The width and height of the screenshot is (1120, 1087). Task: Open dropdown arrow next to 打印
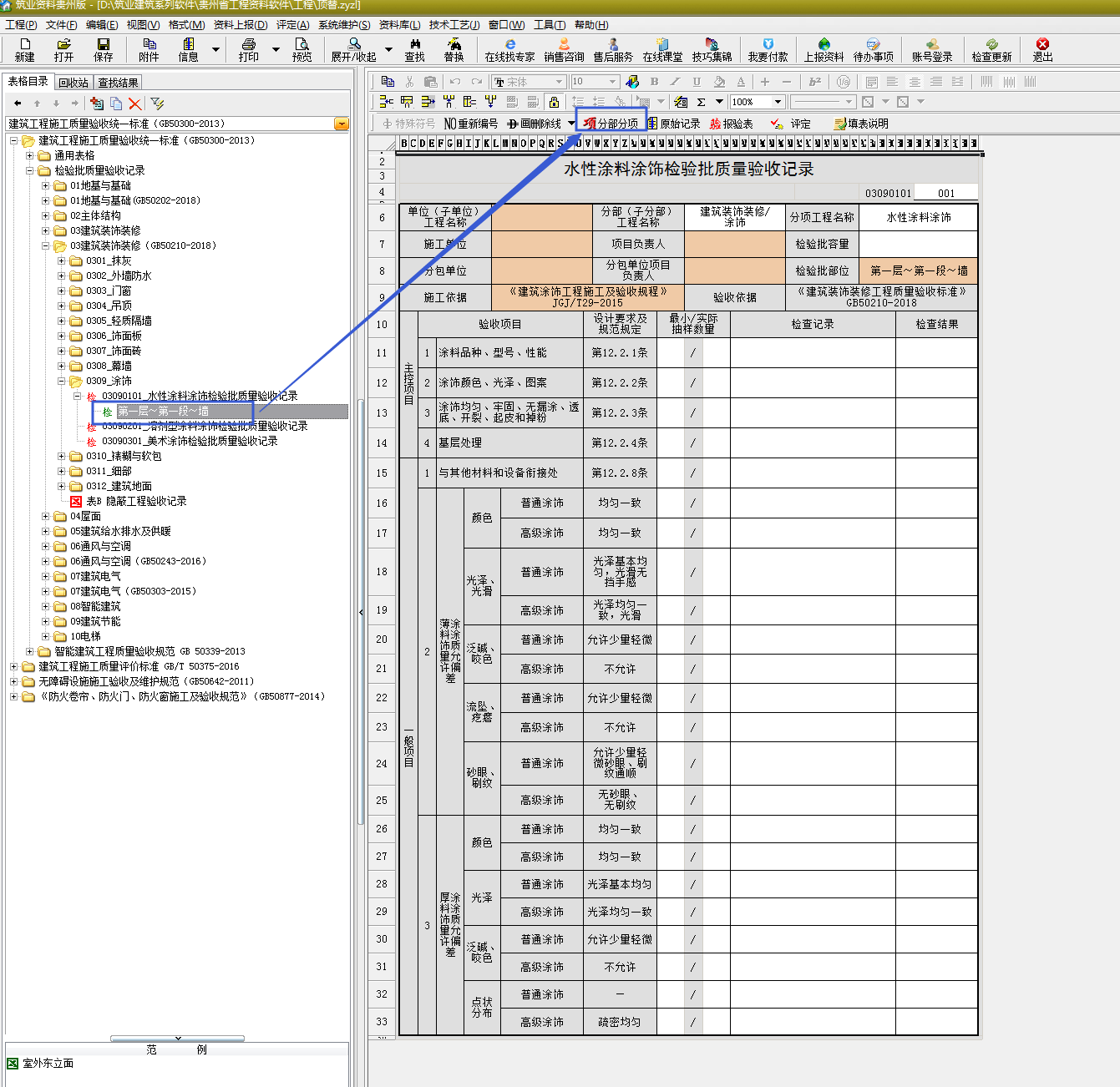tap(276, 49)
